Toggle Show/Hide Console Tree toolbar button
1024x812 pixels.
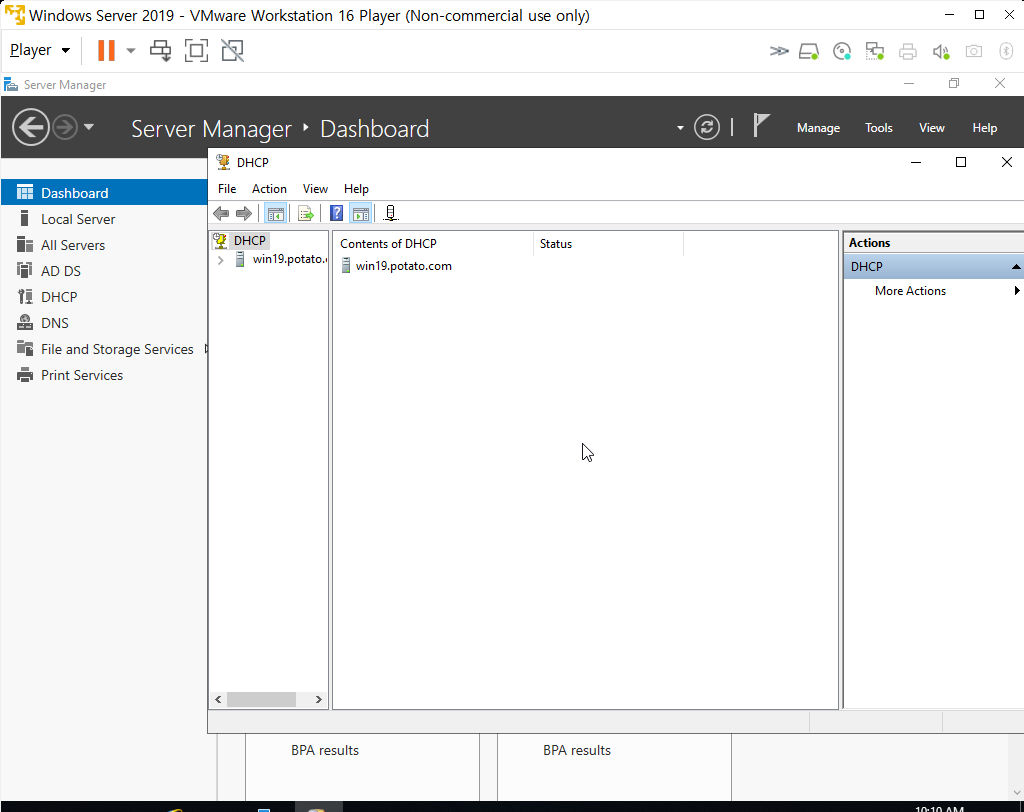pyautogui.click(x=276, y=214)
